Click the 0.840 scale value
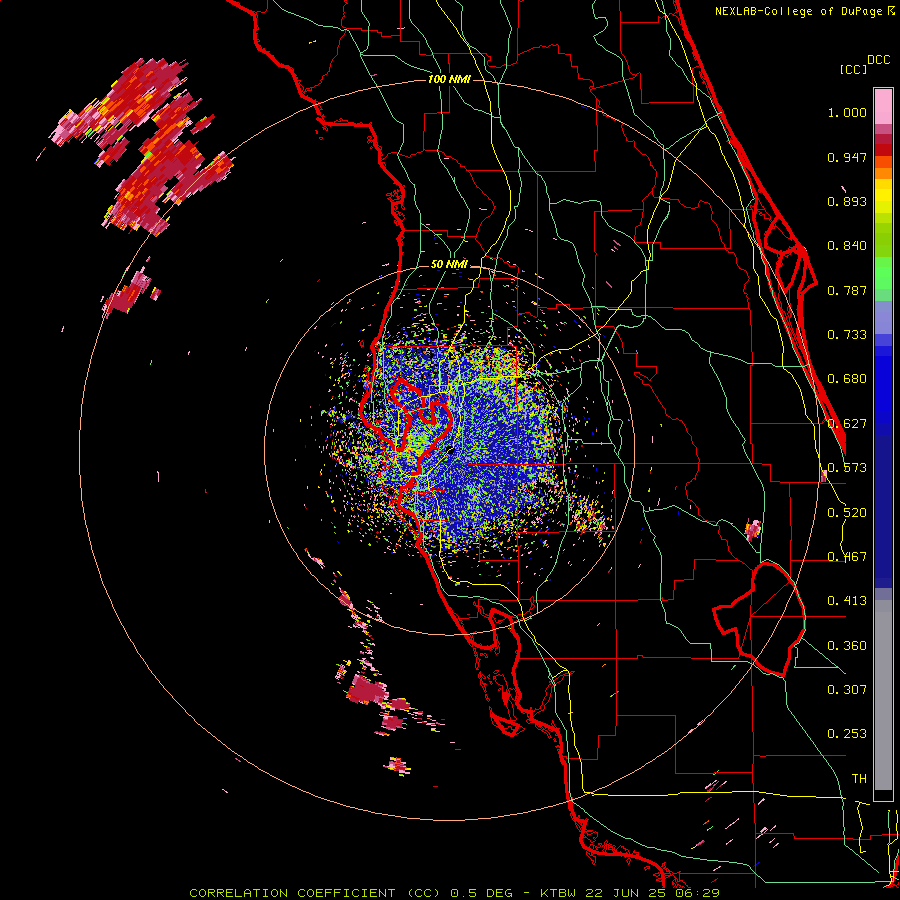This screenshot has height=900, width=900. coord(847,246)
